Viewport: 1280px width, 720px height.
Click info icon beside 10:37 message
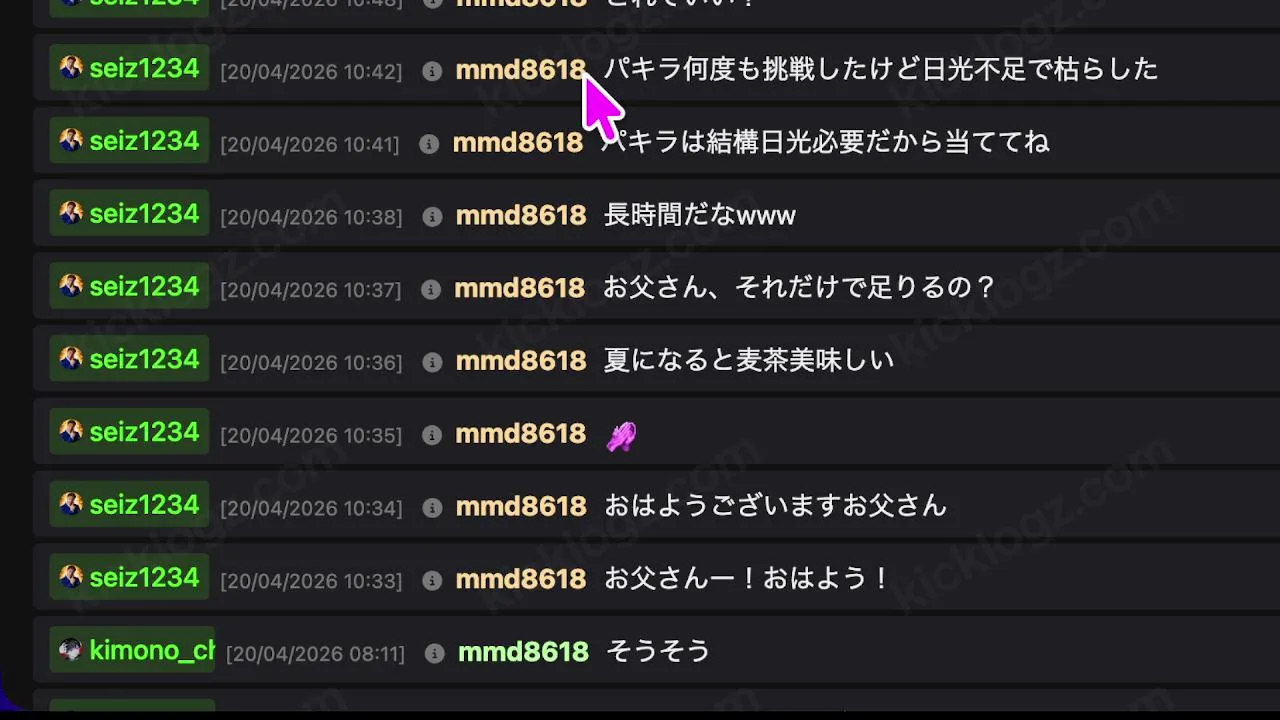coord(431,290)
